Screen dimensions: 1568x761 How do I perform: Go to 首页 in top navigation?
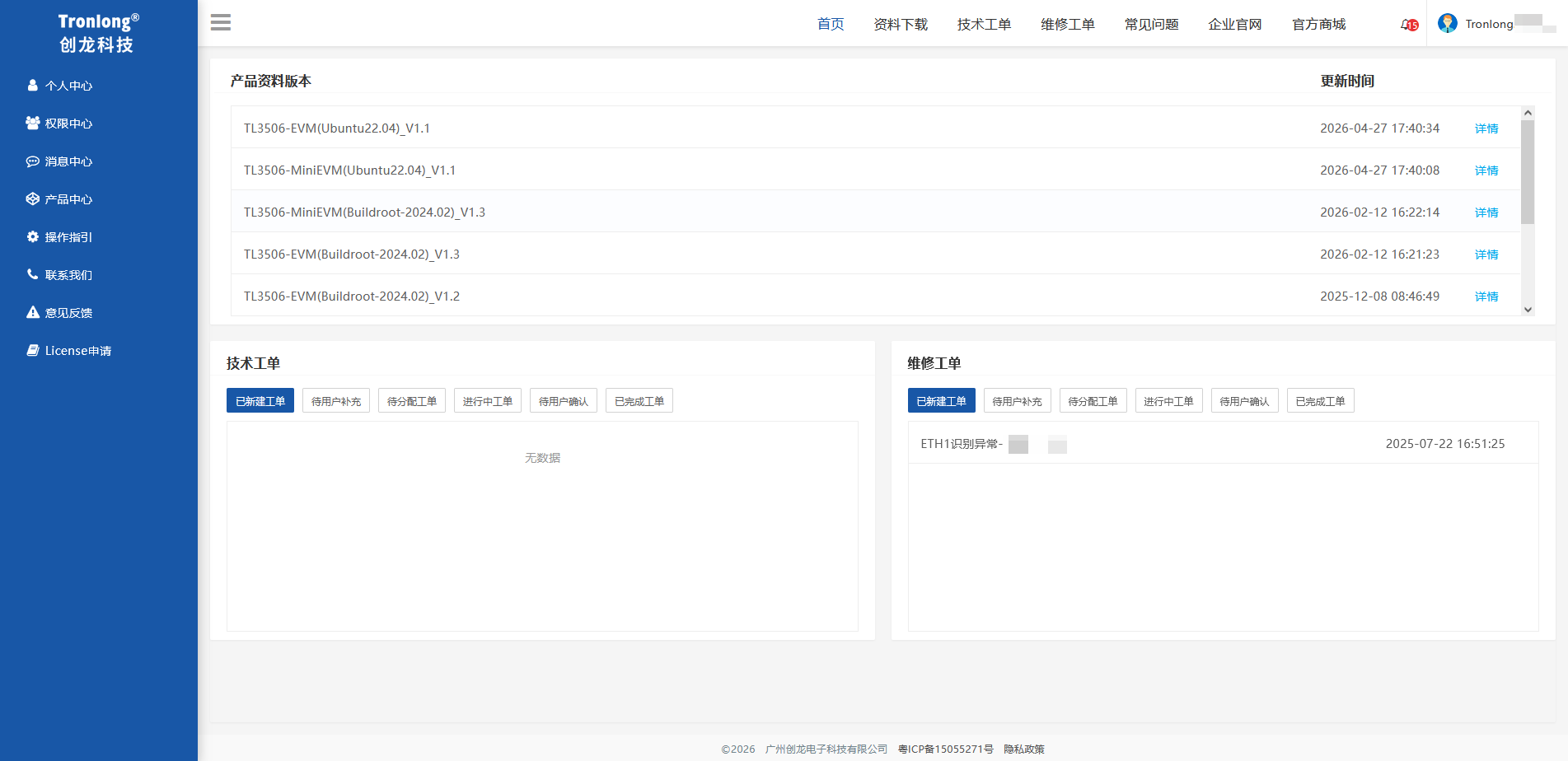pos(831,24)
